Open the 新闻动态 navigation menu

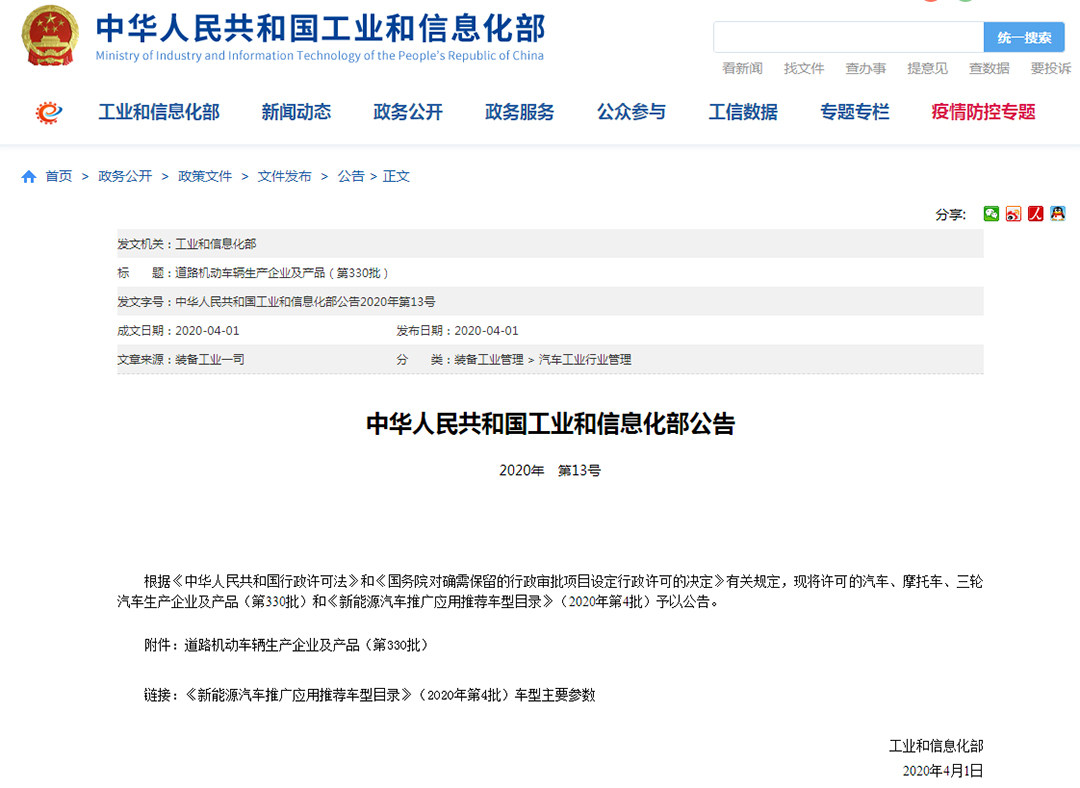tap(296, 112)
